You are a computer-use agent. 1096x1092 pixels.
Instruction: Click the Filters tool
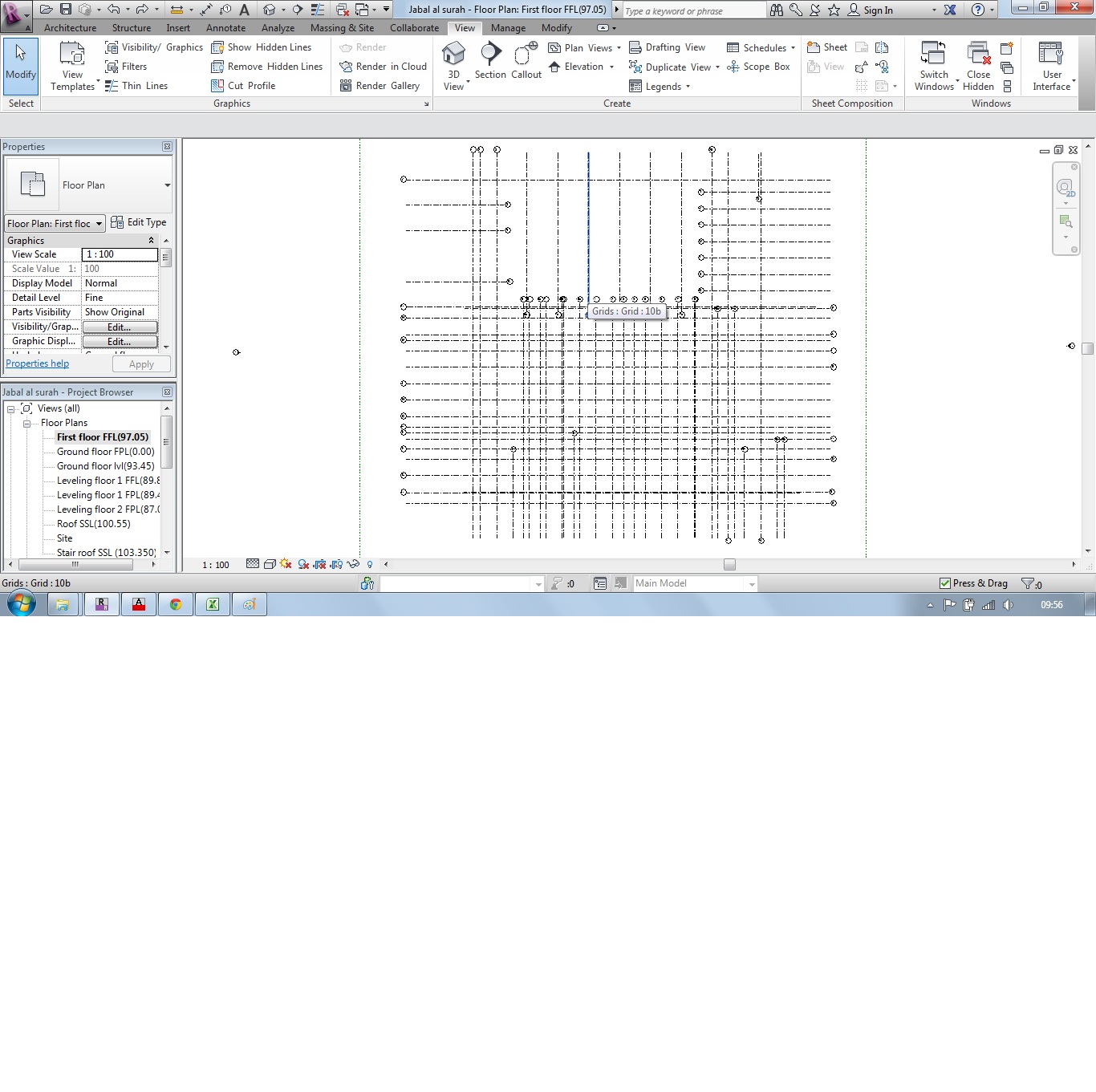126,67
